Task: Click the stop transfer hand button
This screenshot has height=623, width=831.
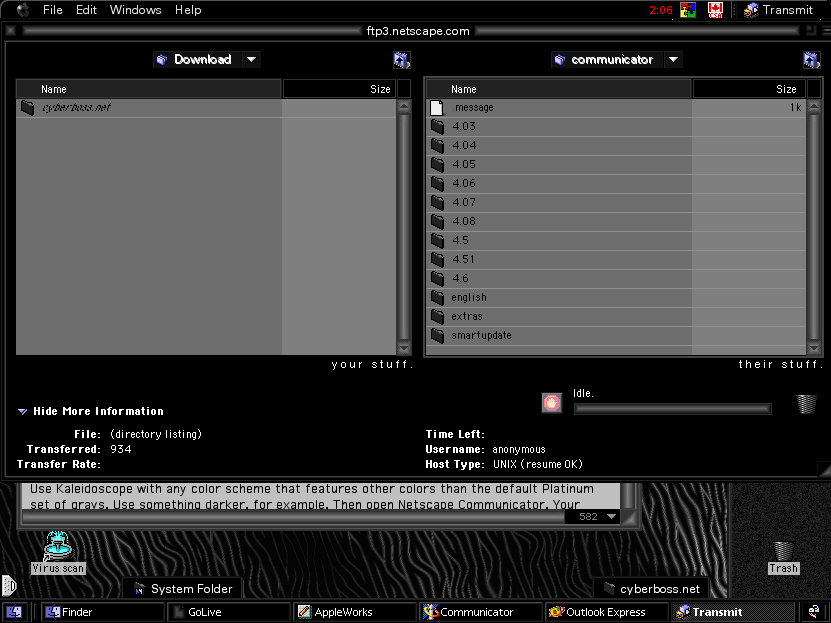Action: [x=552, y=403]
